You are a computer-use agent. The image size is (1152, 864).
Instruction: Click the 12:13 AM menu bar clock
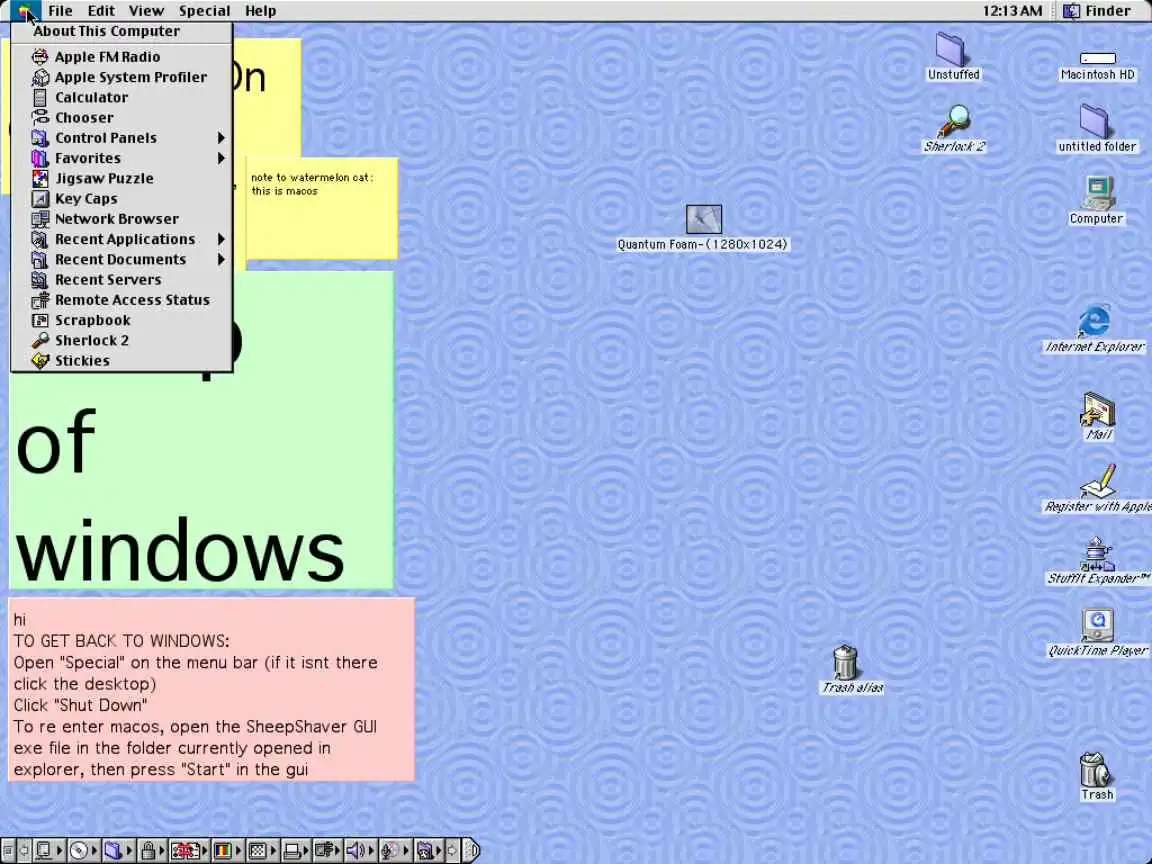1012,10
